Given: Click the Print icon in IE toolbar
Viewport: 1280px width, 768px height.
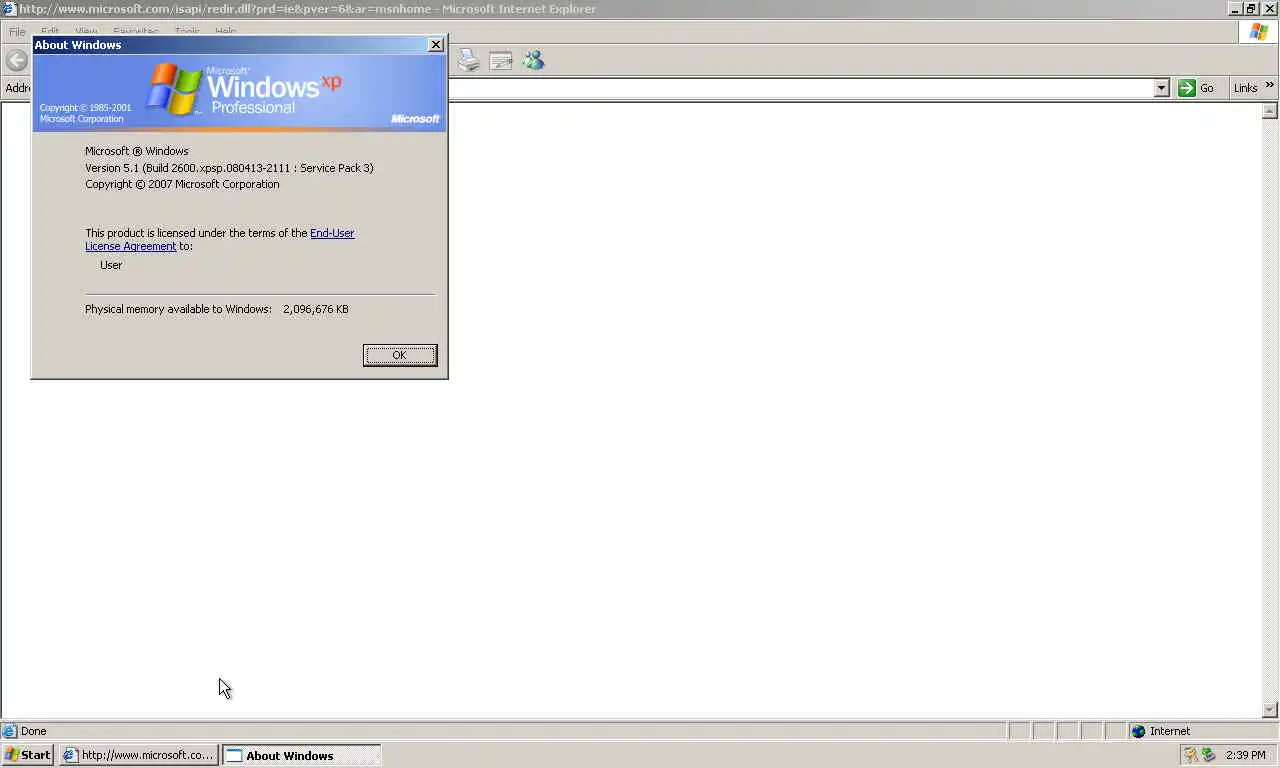Looking at the screenshot, I should pos(468,61).
